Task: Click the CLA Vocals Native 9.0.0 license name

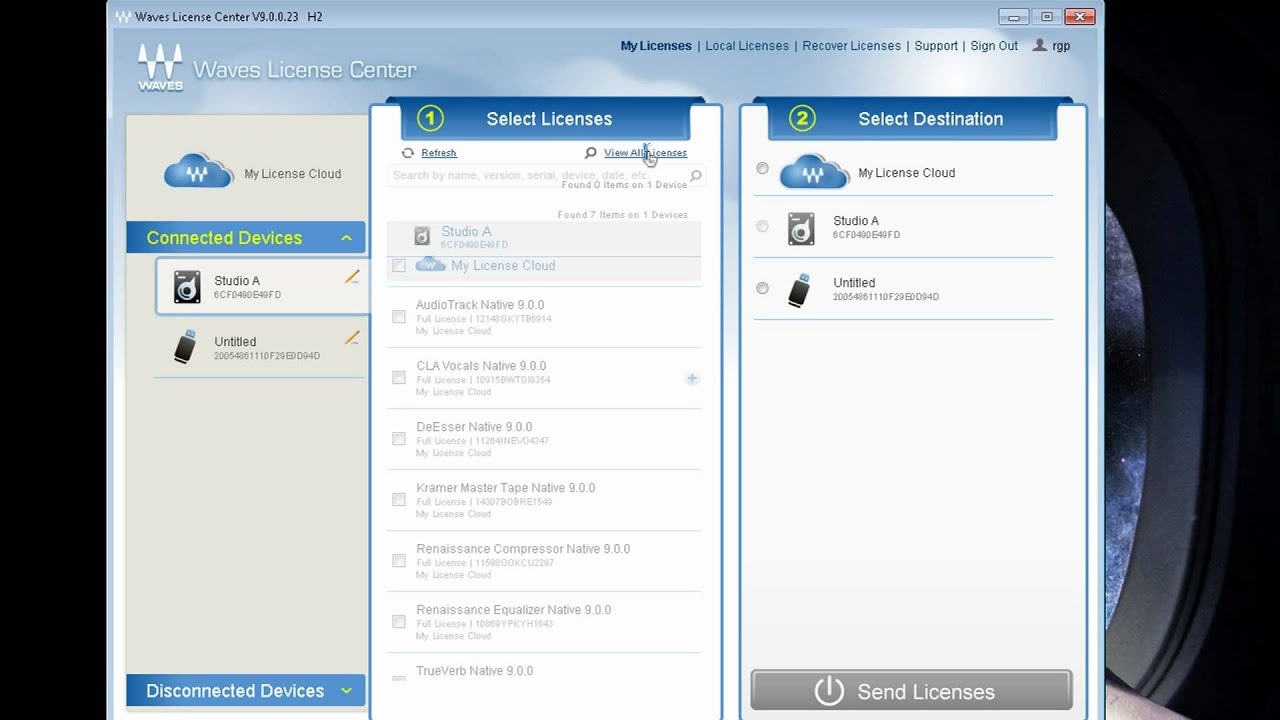Action: 481,366
